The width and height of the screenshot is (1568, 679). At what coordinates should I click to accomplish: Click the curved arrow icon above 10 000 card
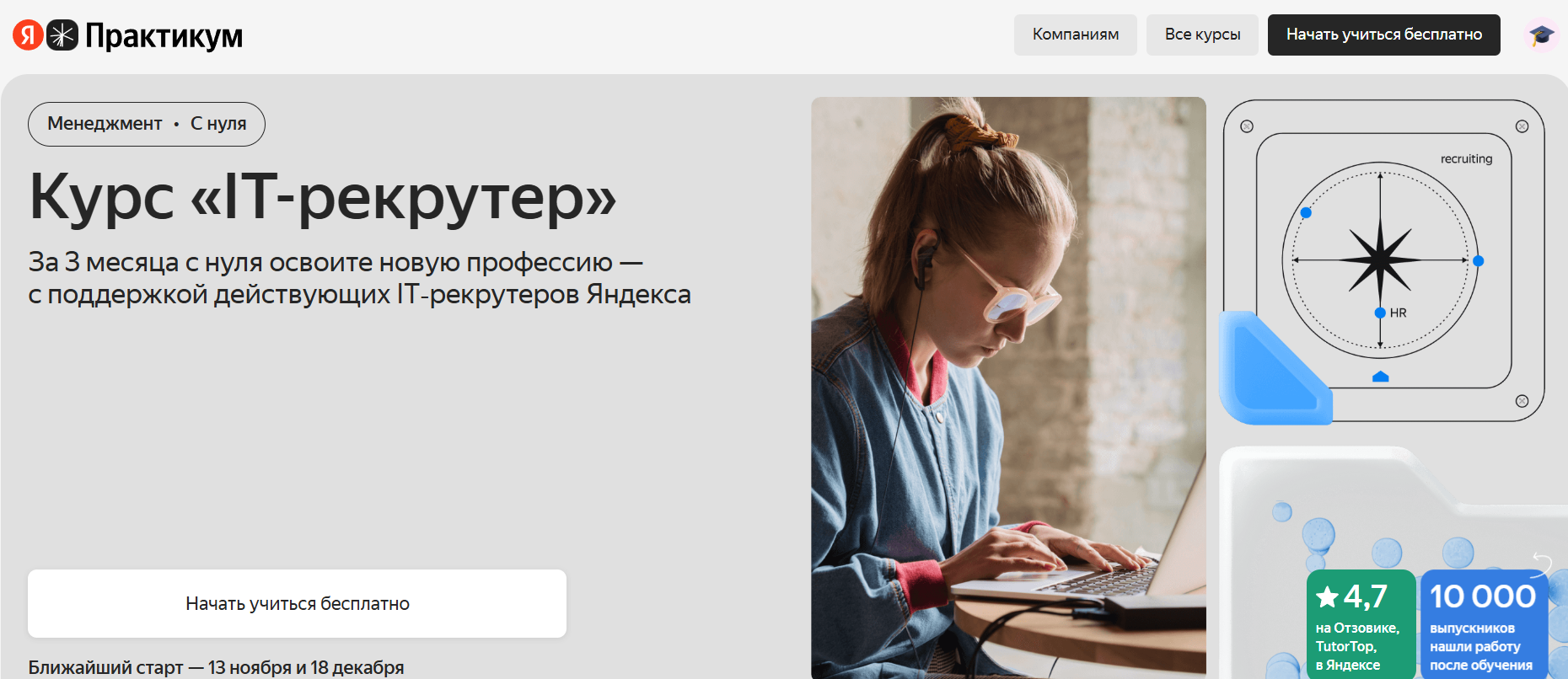tap(1542, 563)
